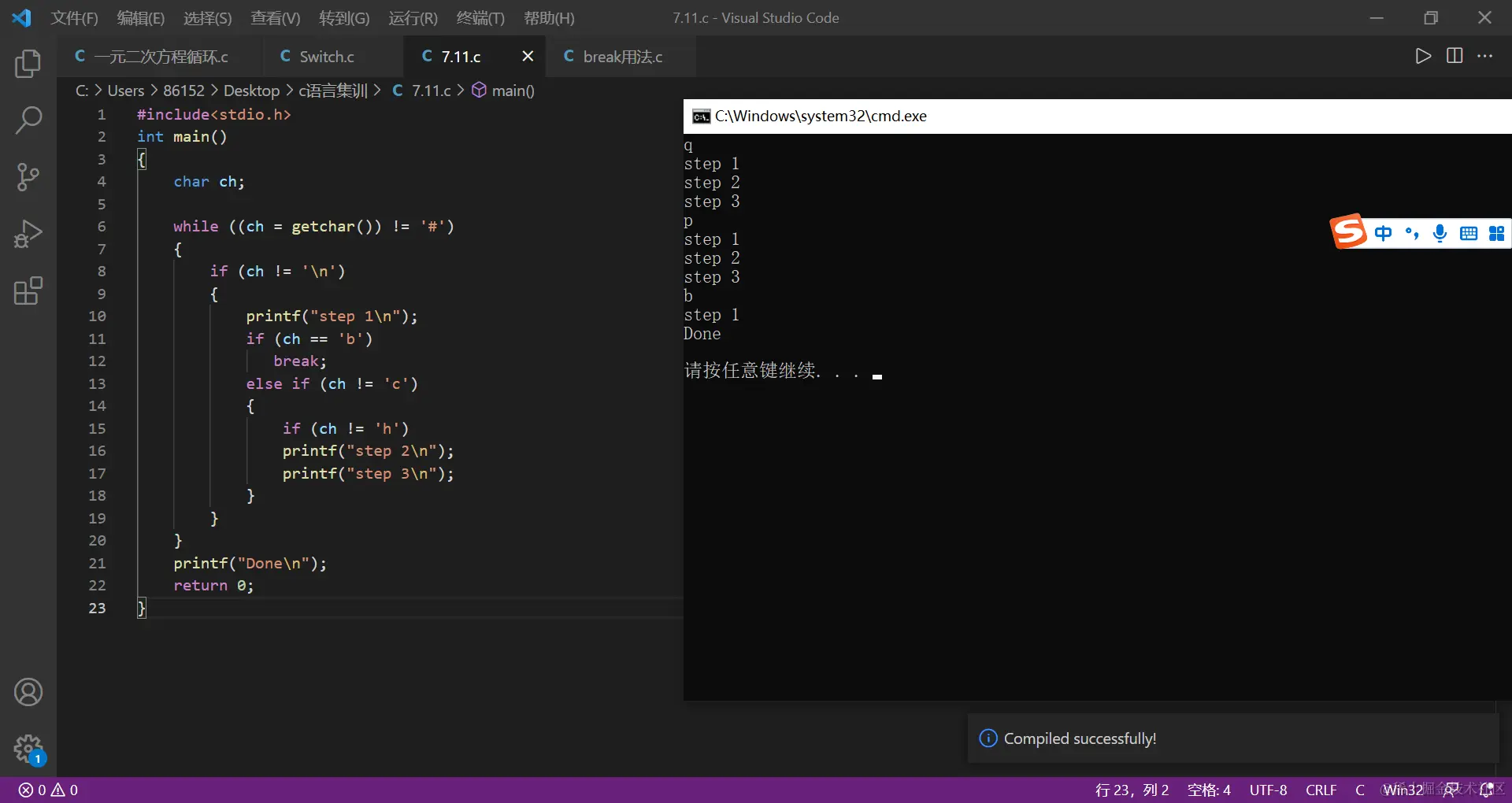Viewport: 1512px width, 803px height.
Task: Open notifications bell in the status bar
Action: click(1486, 790)
